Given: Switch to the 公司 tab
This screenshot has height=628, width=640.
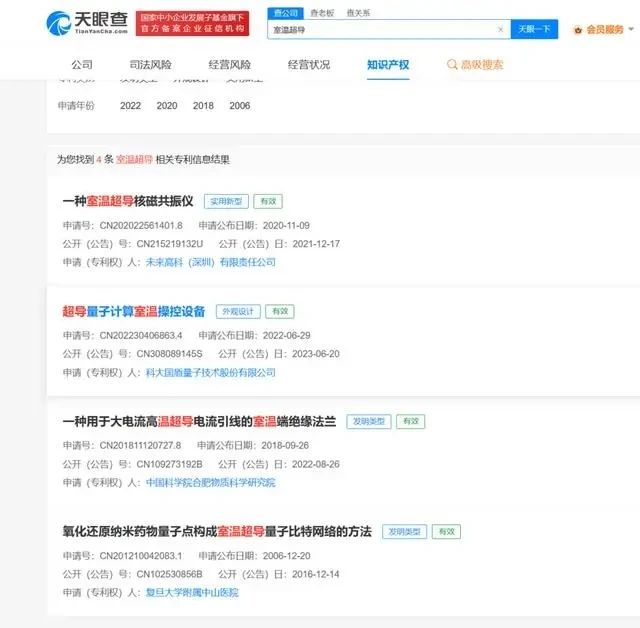Looking at the screenshot, I should (x=82, y=64).
